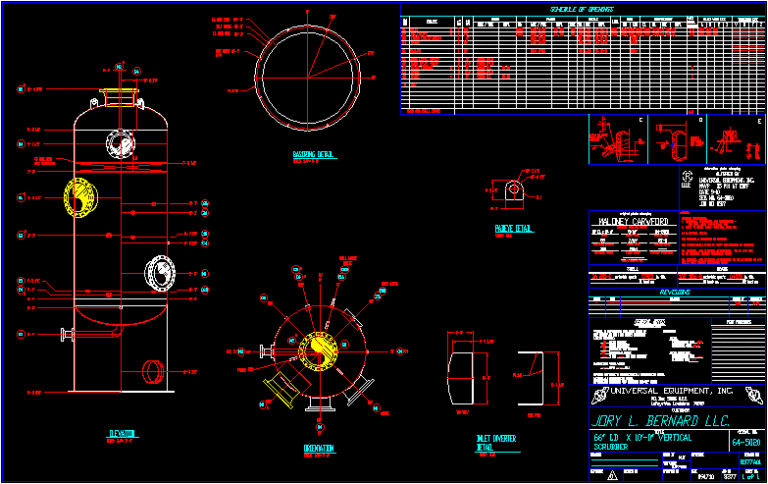Select the revision triangle symbol in title block
The width and height of the screenshot is (768, 484).
(x=612, y=475)
